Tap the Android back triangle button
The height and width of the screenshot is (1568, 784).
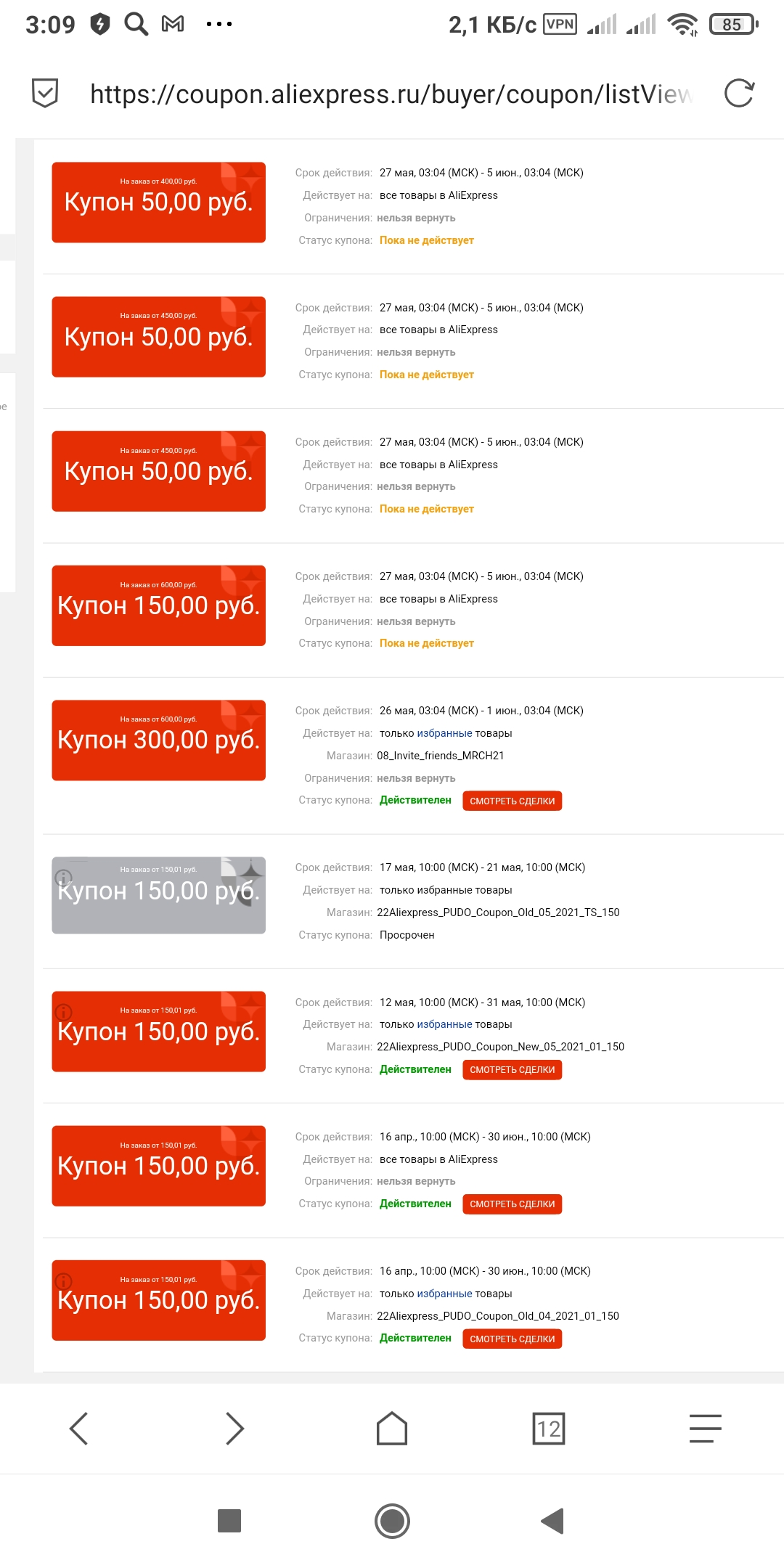[x=552, y=1521]
